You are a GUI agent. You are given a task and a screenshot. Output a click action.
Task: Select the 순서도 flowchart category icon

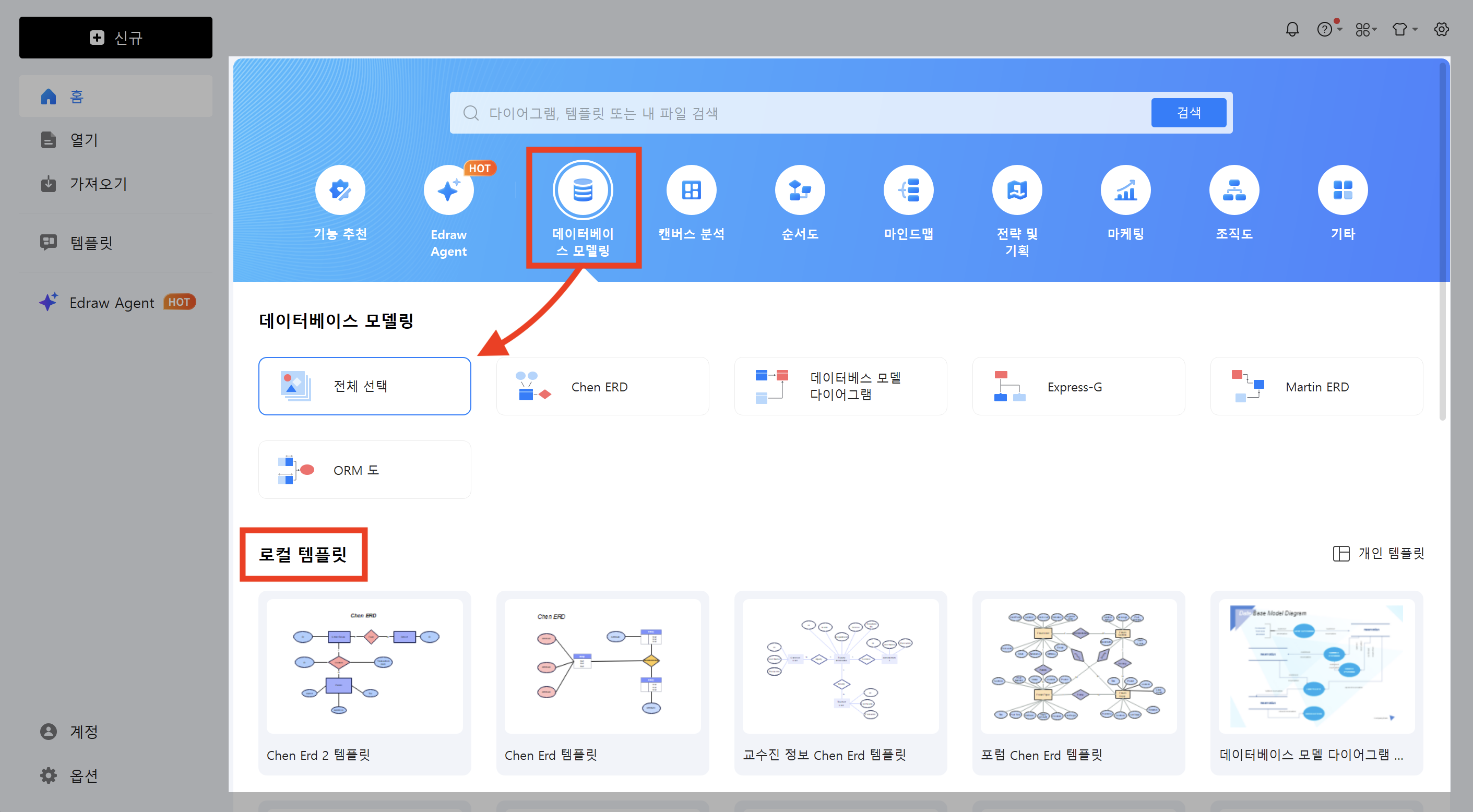coord(800,190)
